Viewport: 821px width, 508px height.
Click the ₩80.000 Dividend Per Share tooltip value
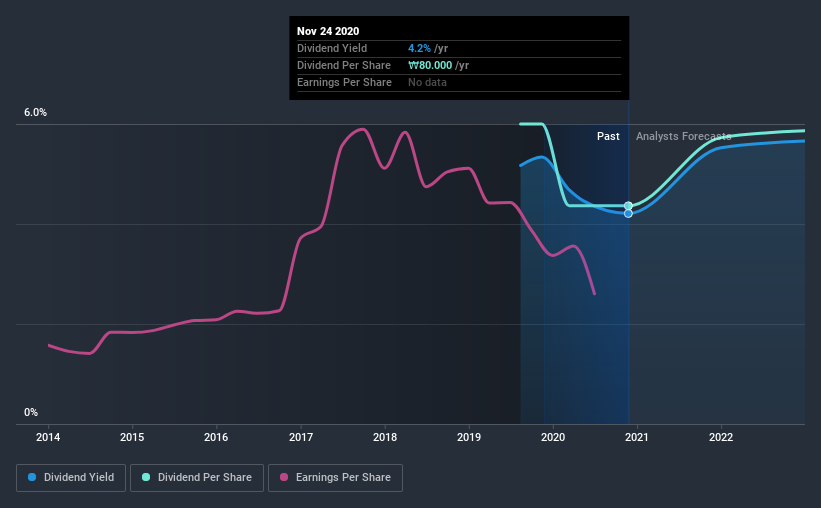tap(430, 65)
